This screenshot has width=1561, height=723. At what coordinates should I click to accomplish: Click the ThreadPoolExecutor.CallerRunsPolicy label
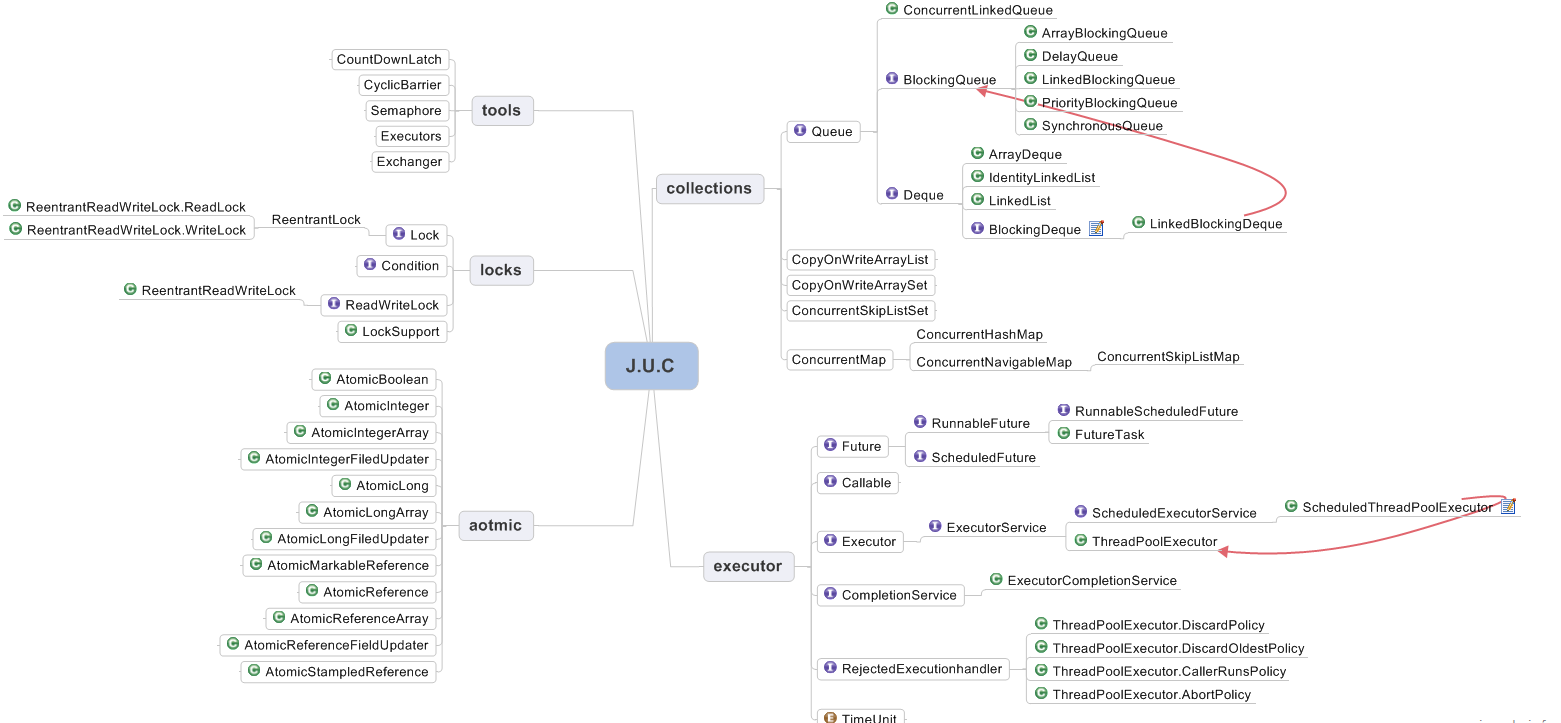pyautogui.click(x=1169, y=671)
